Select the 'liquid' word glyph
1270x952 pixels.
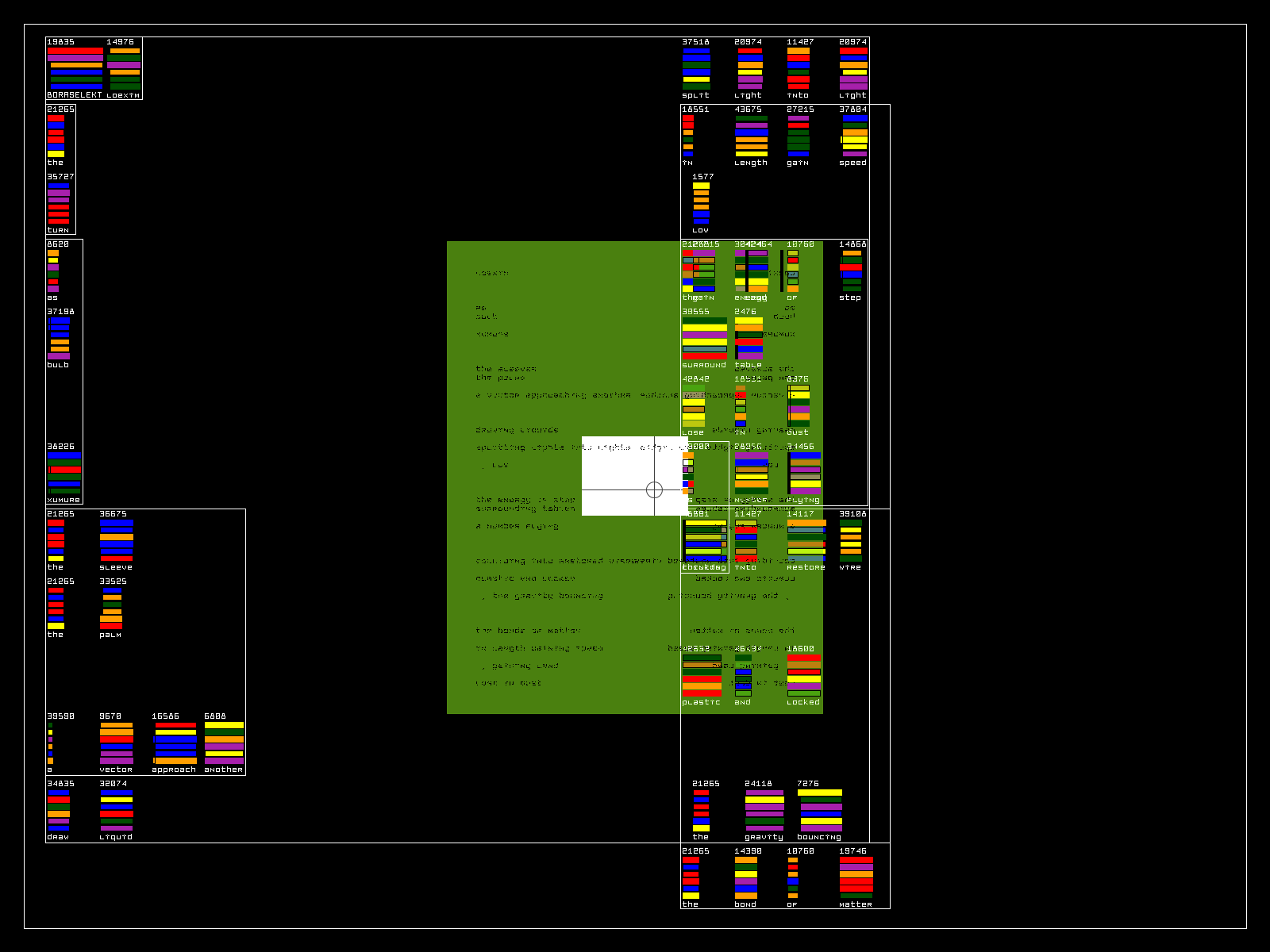[x=116, y=810]
